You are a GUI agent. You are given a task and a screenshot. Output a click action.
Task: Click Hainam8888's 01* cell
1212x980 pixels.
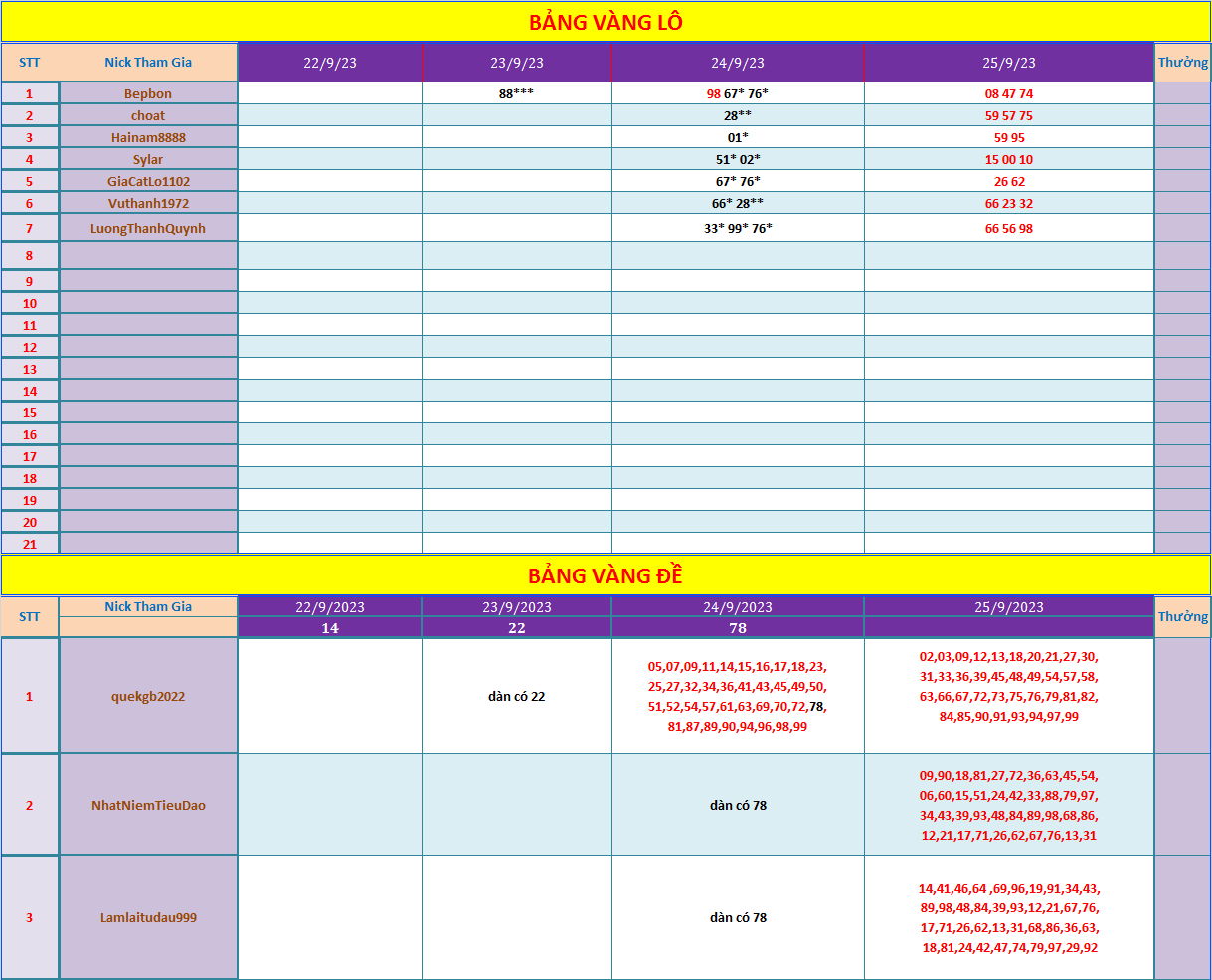(x=738, y=137)
